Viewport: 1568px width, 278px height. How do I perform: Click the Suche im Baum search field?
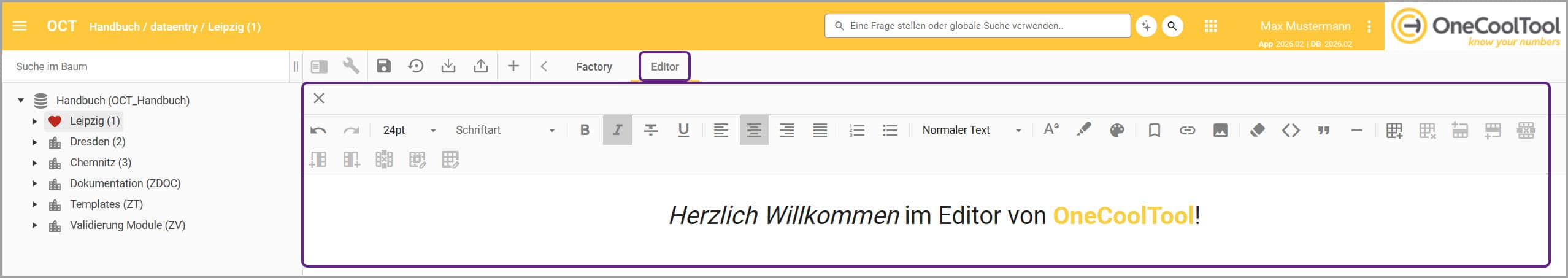pyautogui.click(x=145, y=66)
